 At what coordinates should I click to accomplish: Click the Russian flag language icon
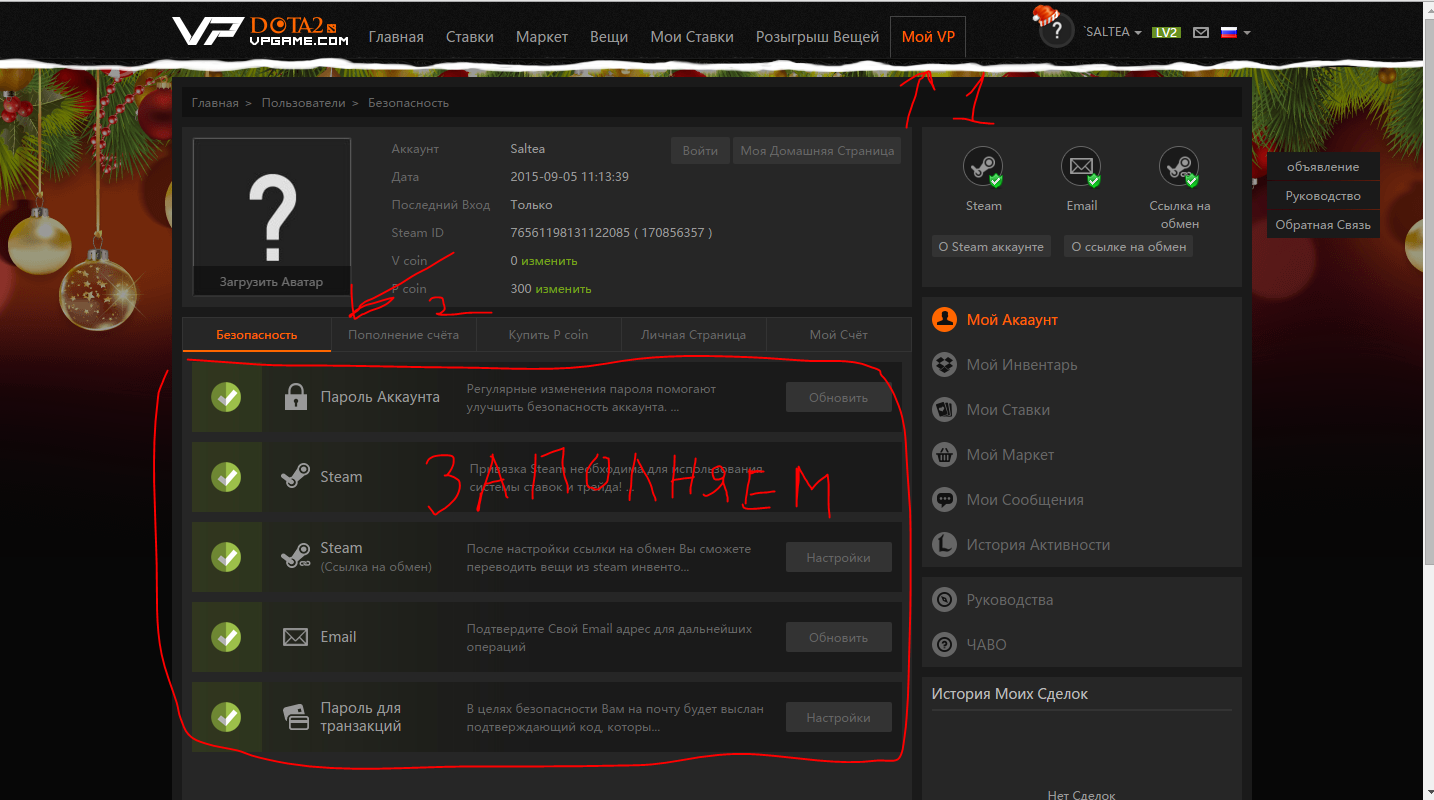tap(1229, 32)
